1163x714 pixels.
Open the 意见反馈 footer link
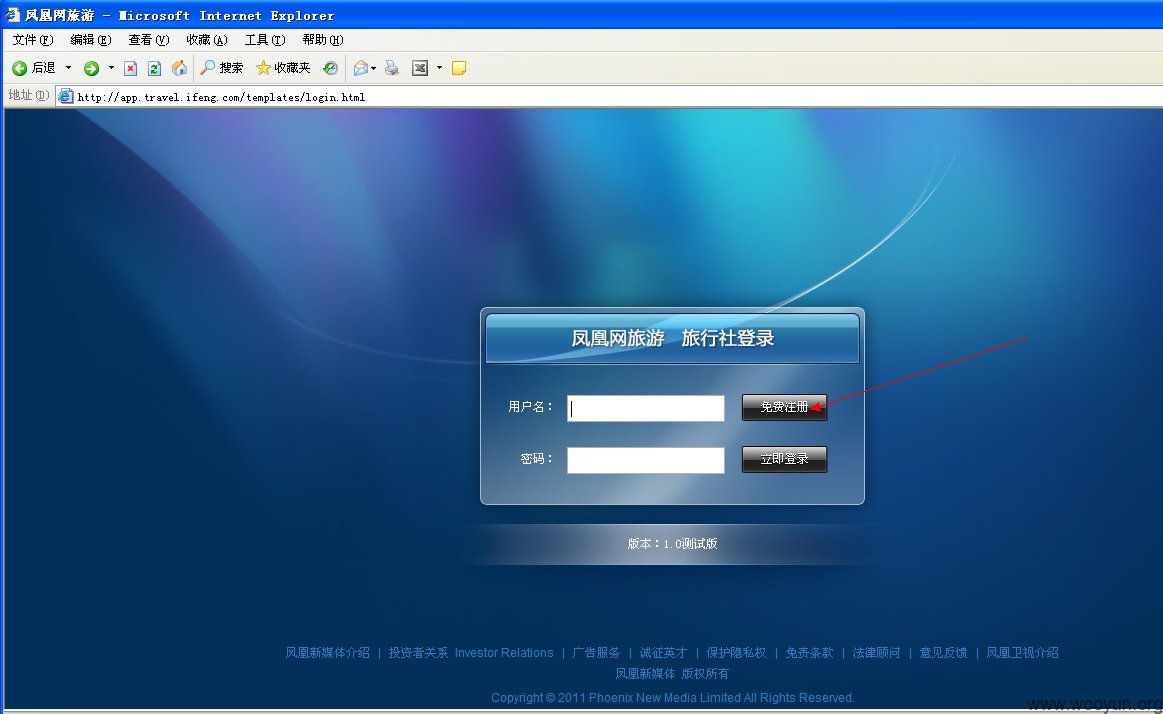(943, 652)
